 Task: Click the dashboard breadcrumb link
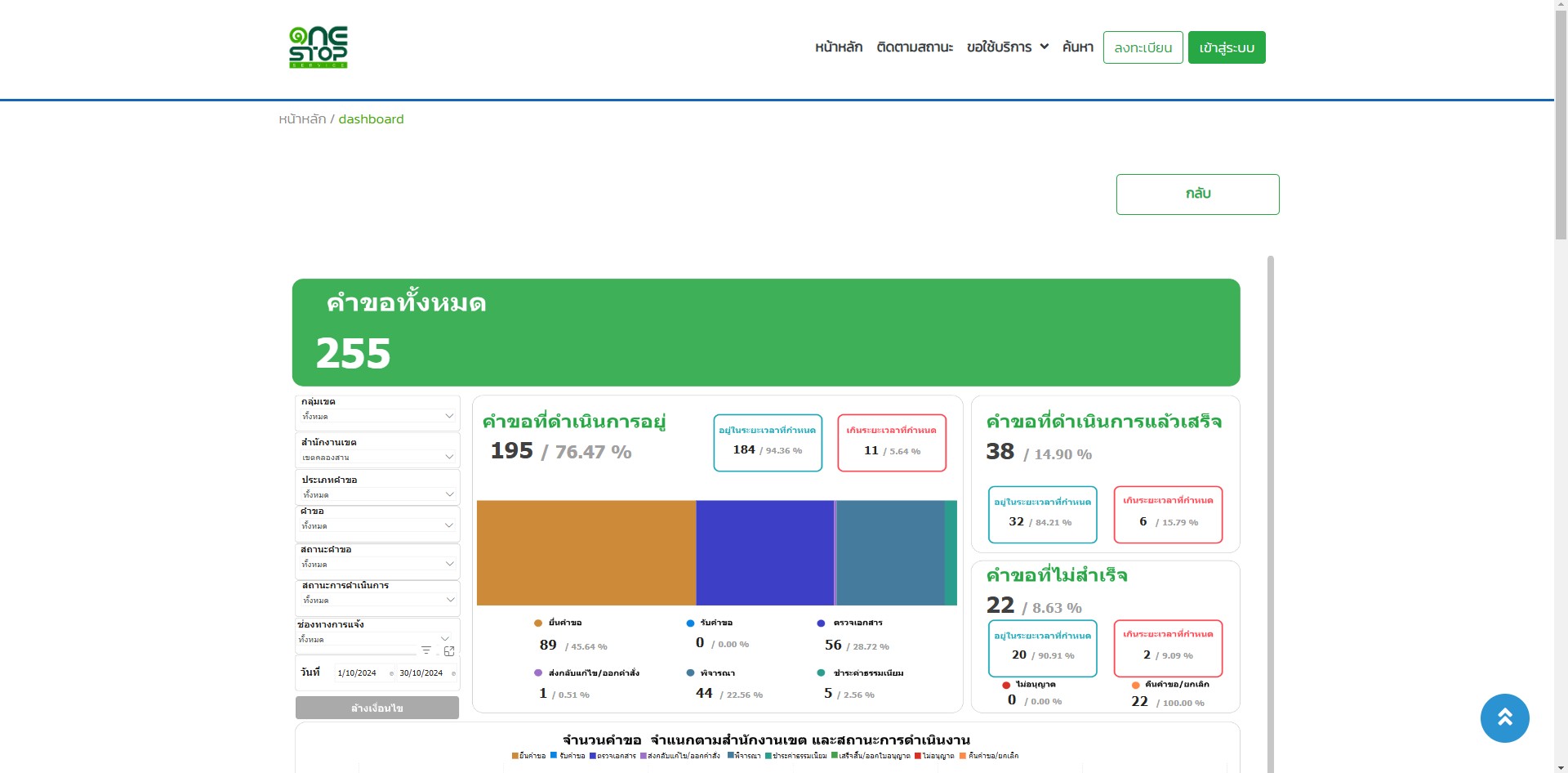point(371,119)
